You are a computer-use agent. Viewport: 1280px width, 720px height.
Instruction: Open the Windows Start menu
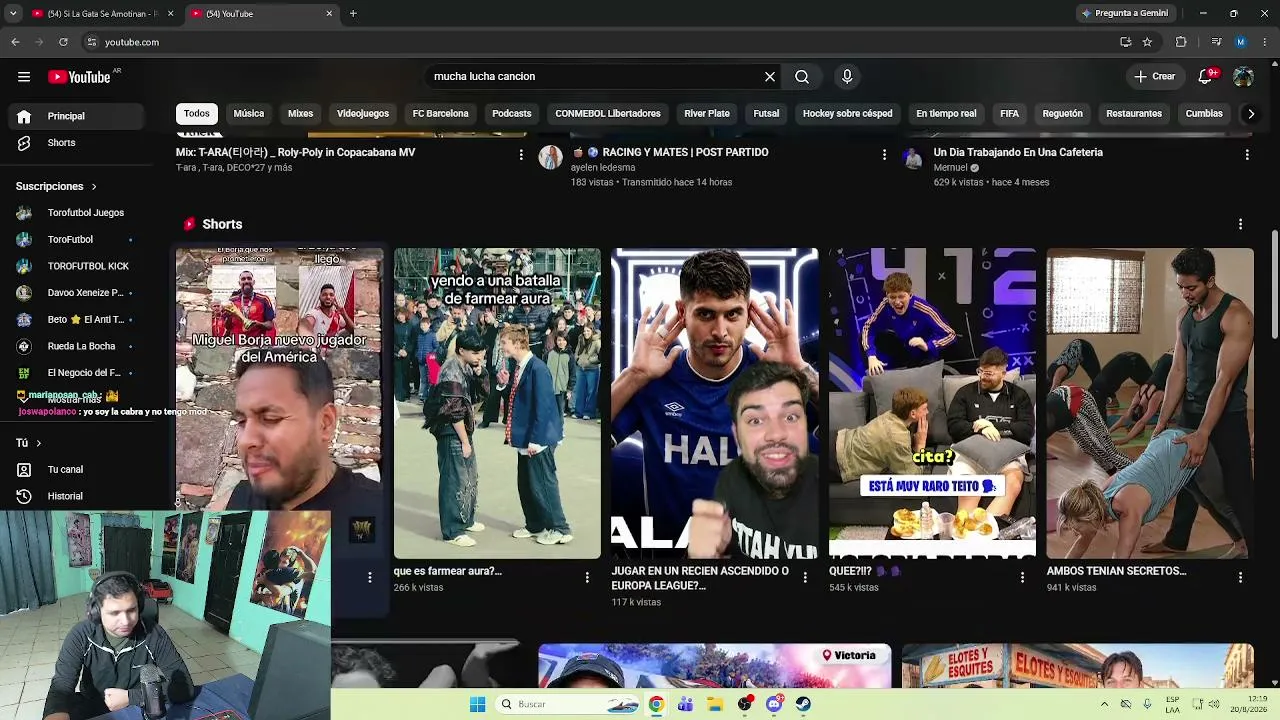point(478,704)
